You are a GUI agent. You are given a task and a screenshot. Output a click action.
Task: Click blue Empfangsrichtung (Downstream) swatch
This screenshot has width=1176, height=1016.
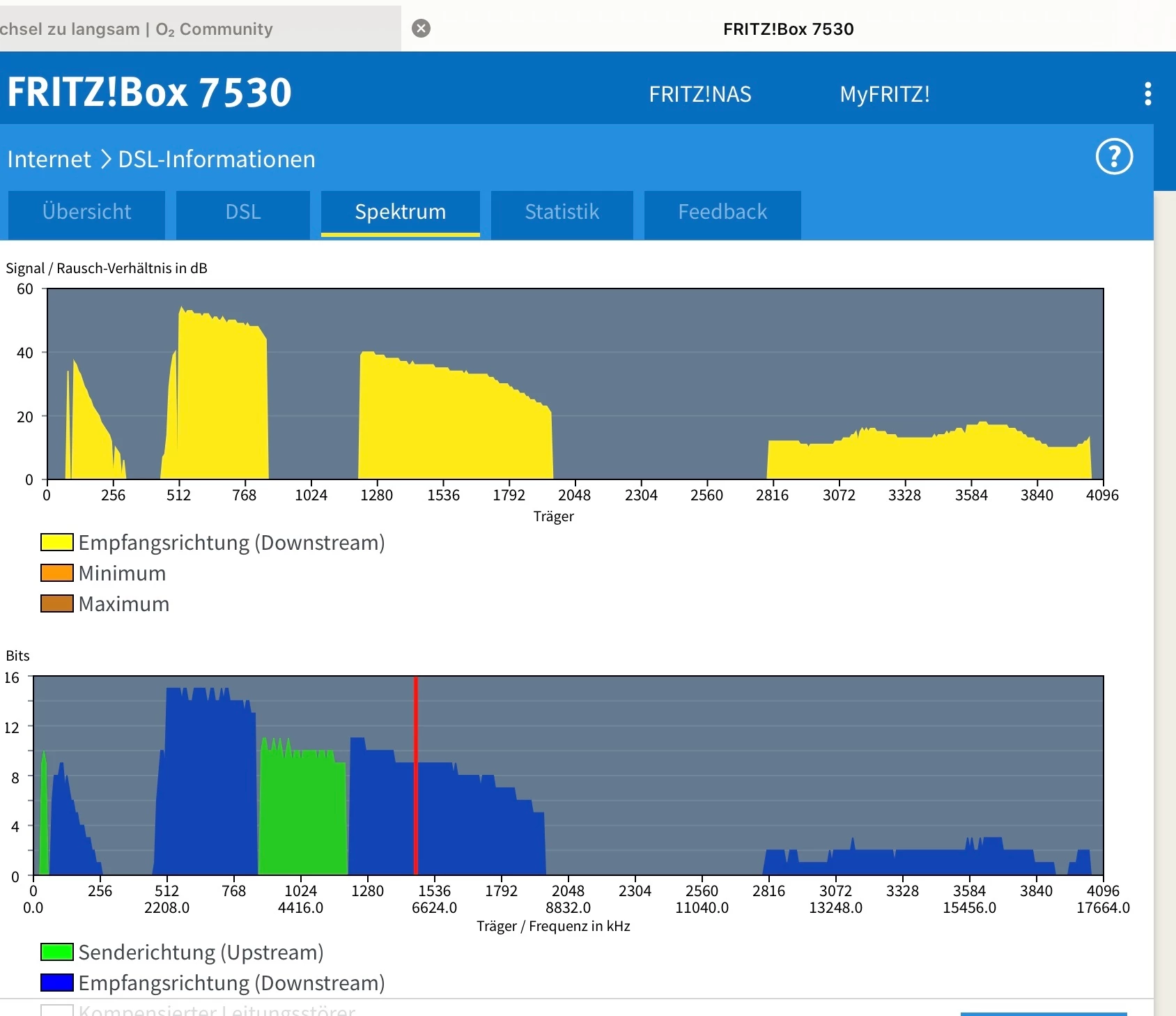click(57, 983)
